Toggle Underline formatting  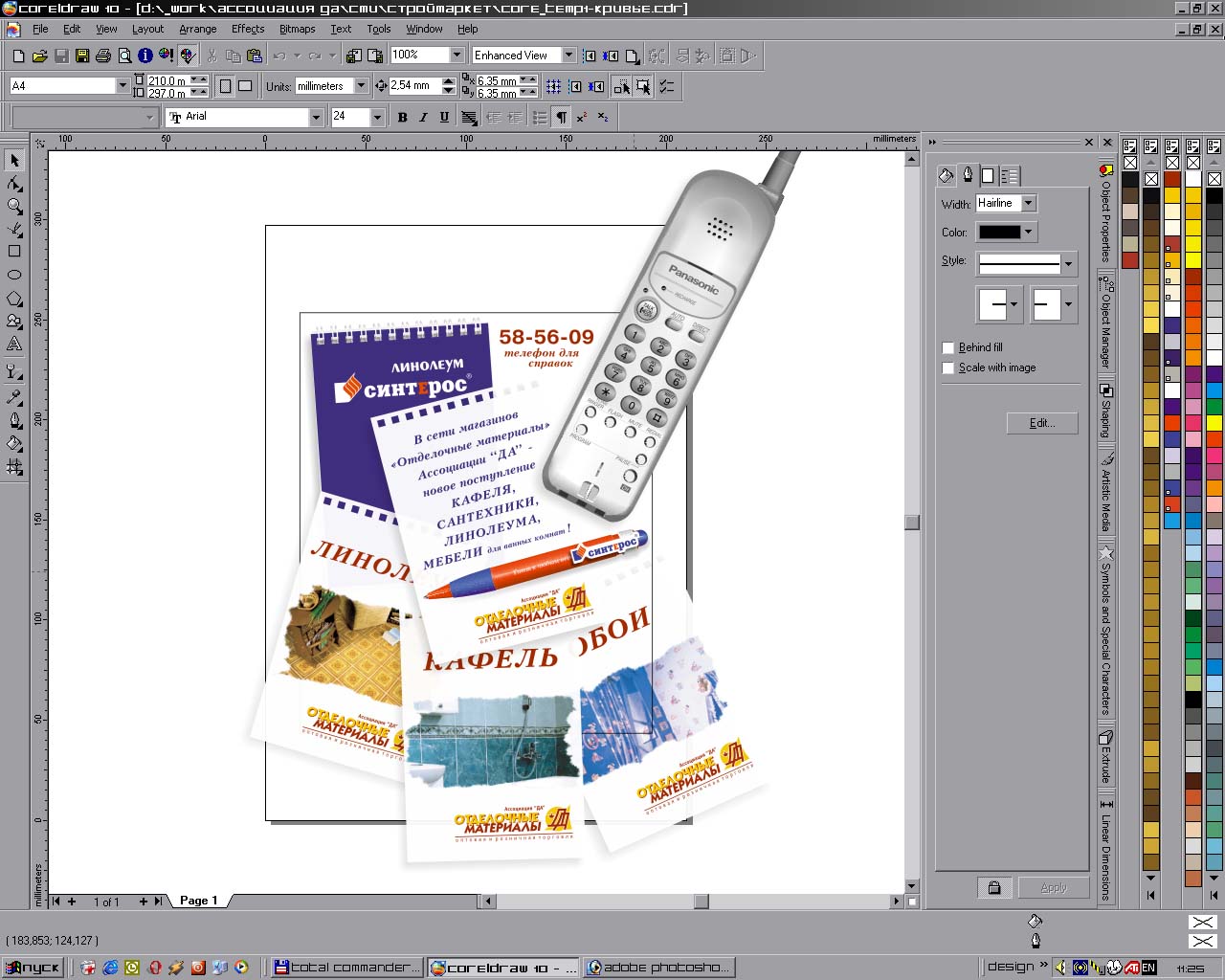[x=444, y=117]
